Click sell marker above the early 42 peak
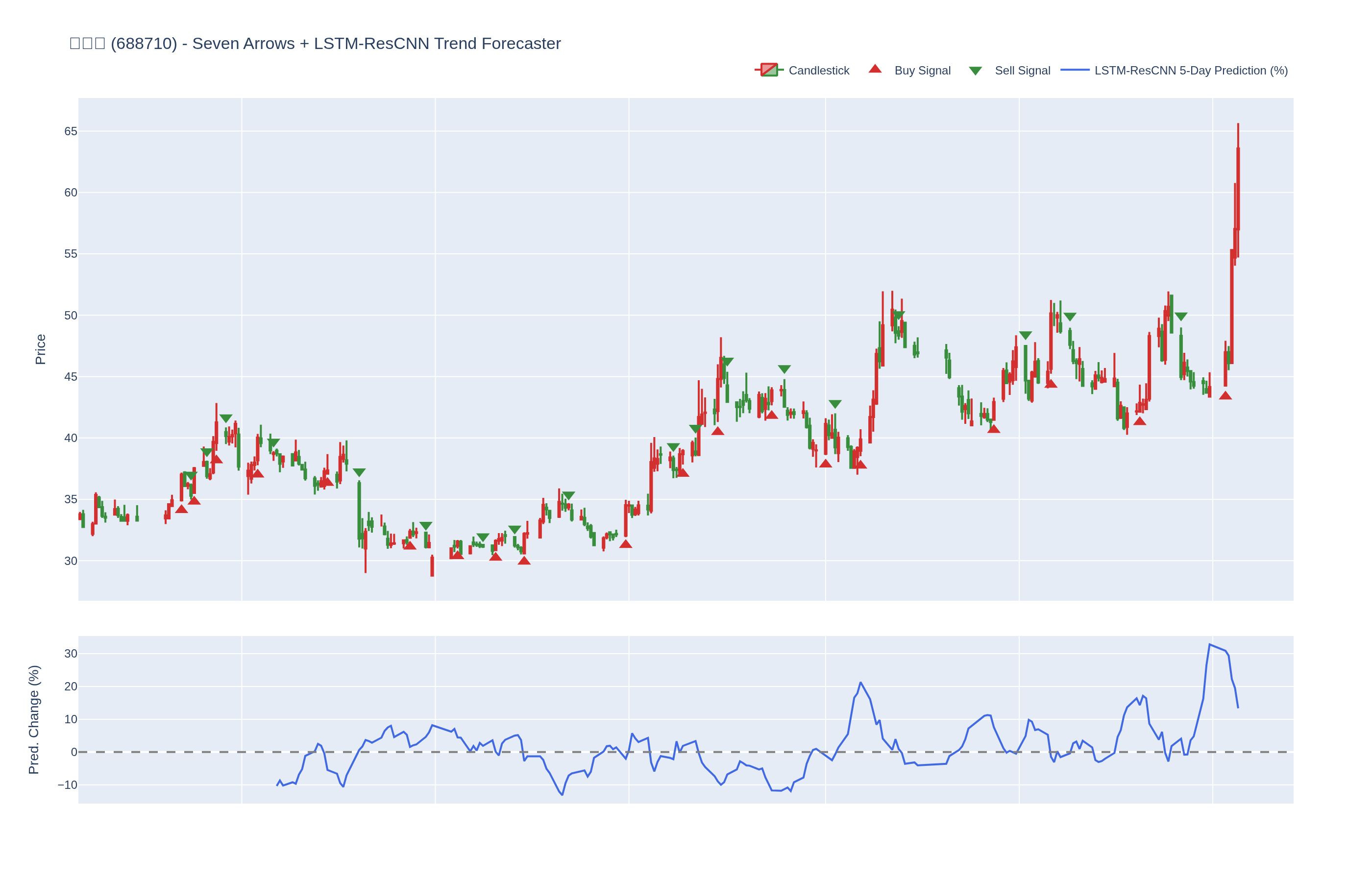Image resolution: width=1372 pixels, height=882 pixels. coord(226,418)
